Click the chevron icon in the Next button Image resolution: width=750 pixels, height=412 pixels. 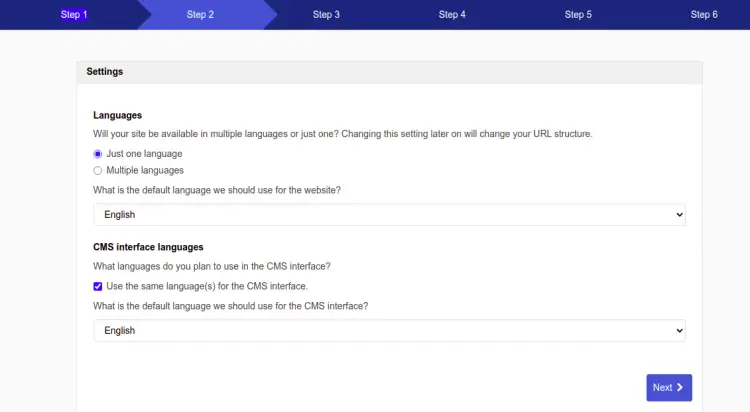coord(680,388)
